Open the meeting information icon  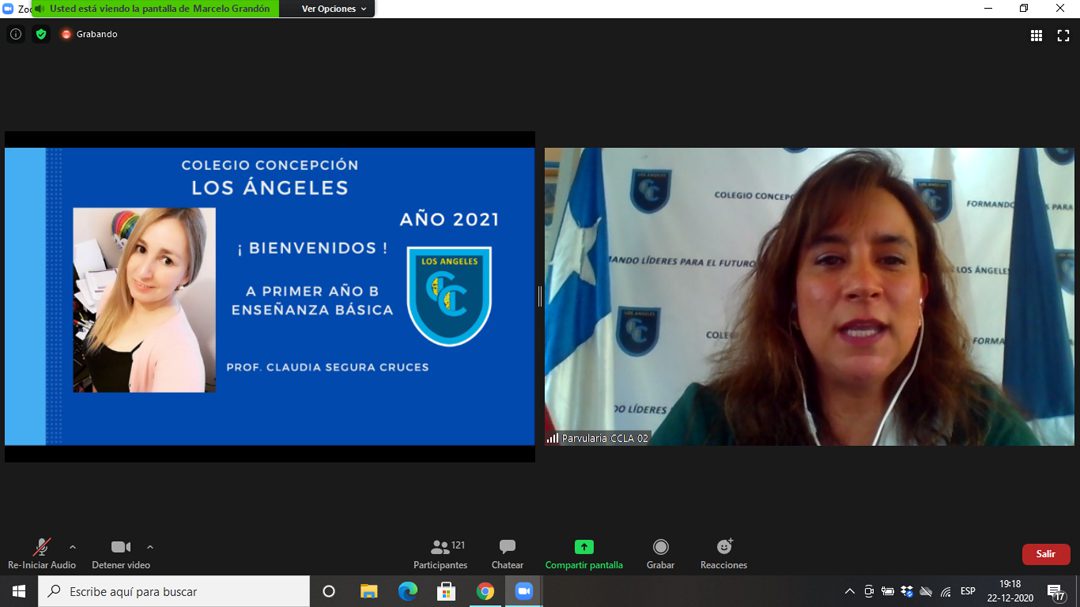coord(15,34)
